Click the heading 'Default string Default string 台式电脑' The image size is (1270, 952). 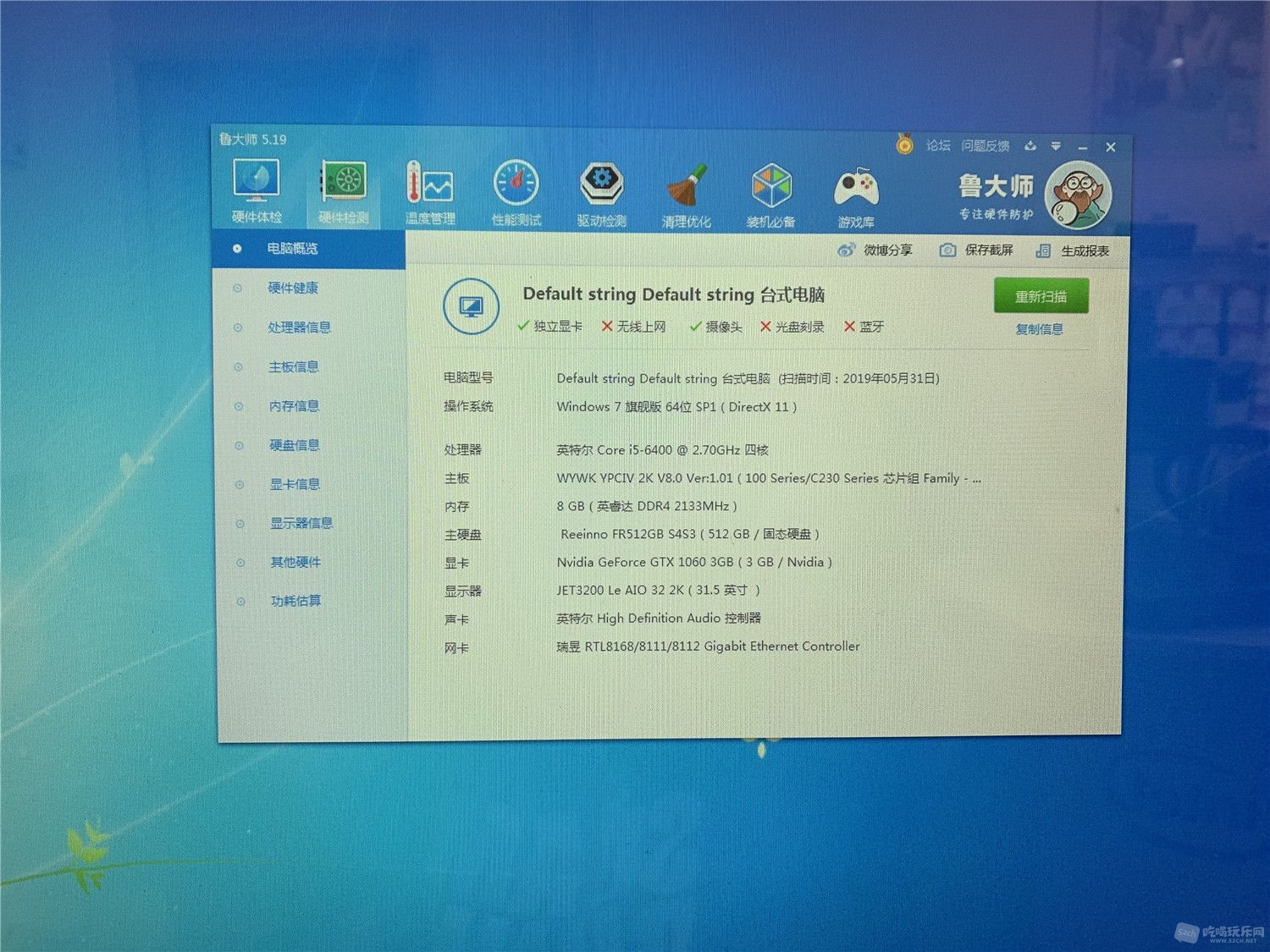674,294
